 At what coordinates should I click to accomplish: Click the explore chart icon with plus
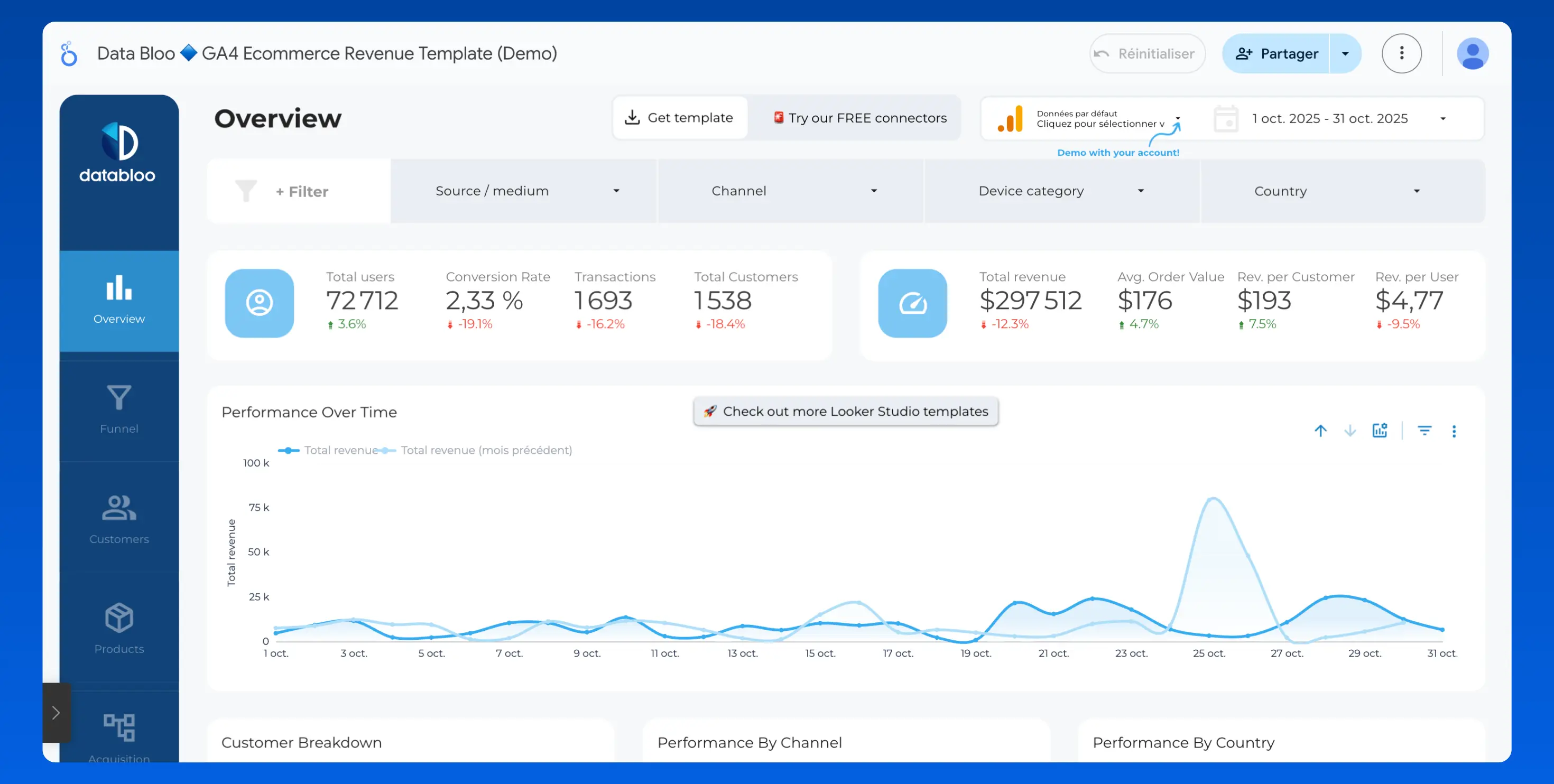pyautogui.click(x=1380, y=431)
